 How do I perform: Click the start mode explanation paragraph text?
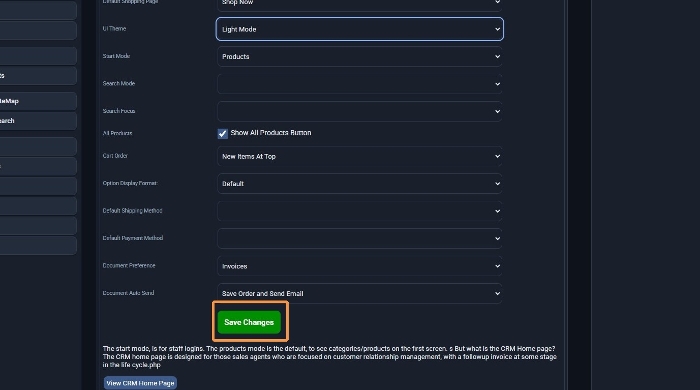(329, 357)
